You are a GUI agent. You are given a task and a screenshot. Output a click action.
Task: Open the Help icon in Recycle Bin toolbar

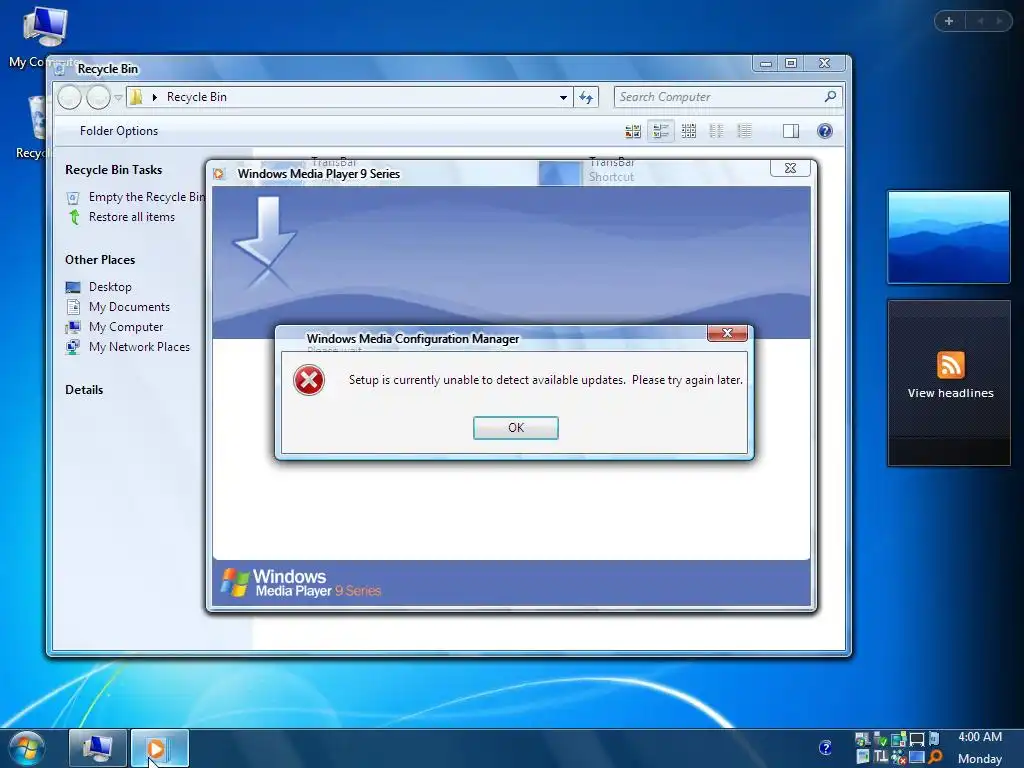coord(825,131)
